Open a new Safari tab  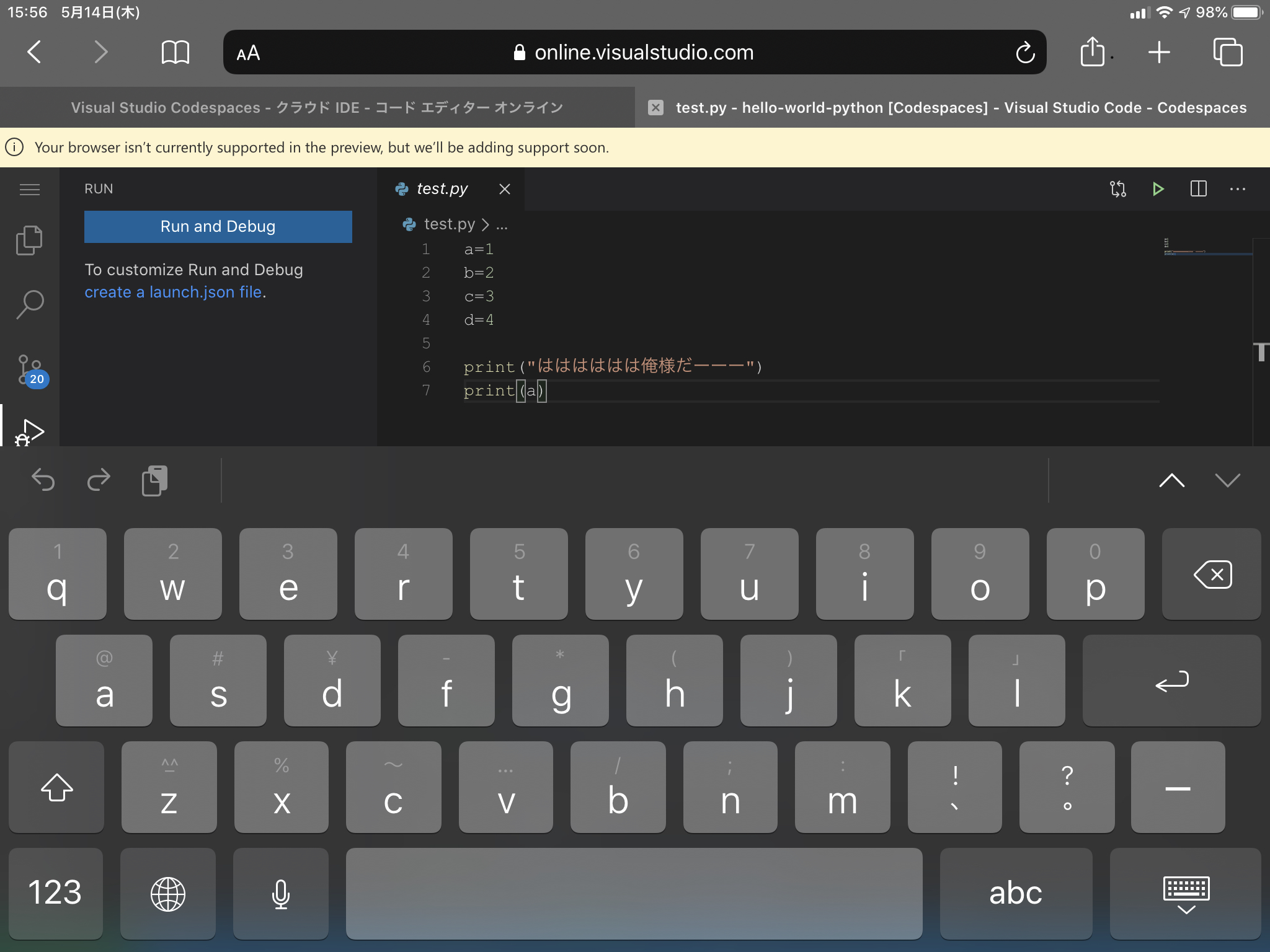[x=1159, y=53]
